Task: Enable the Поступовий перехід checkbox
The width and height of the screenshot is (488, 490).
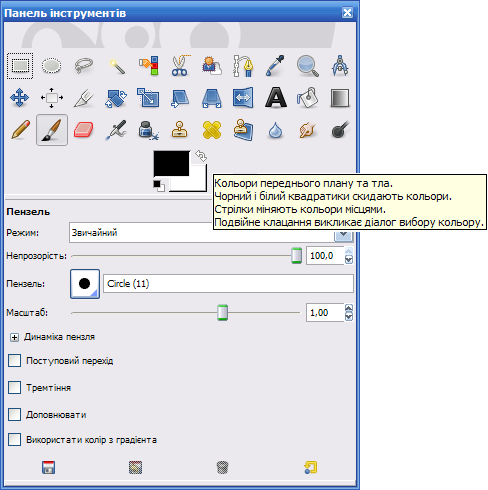Action: click(x=14, y=361)
